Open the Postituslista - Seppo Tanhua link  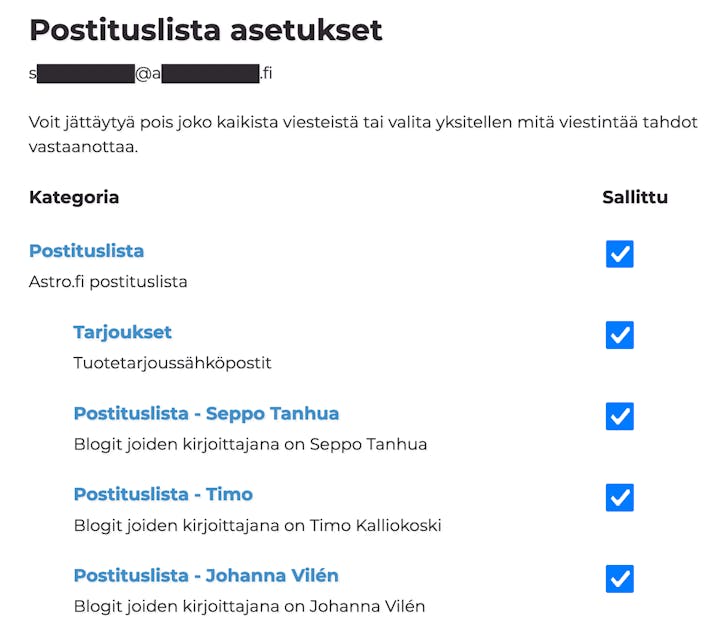[206, 413]
